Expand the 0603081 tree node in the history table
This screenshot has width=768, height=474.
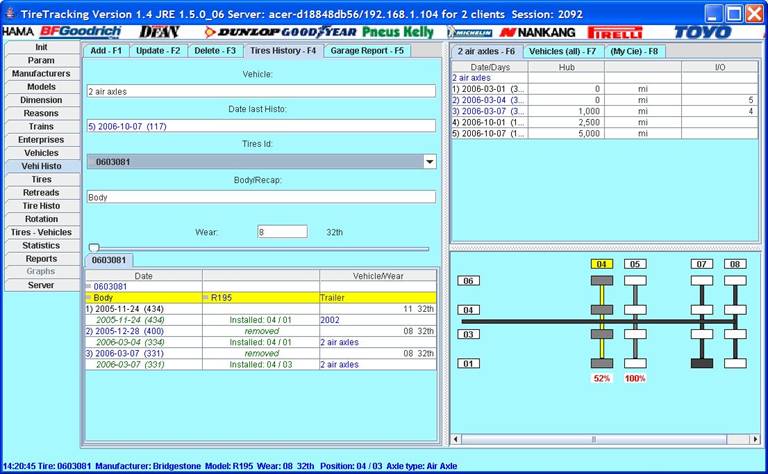(89, 286)
